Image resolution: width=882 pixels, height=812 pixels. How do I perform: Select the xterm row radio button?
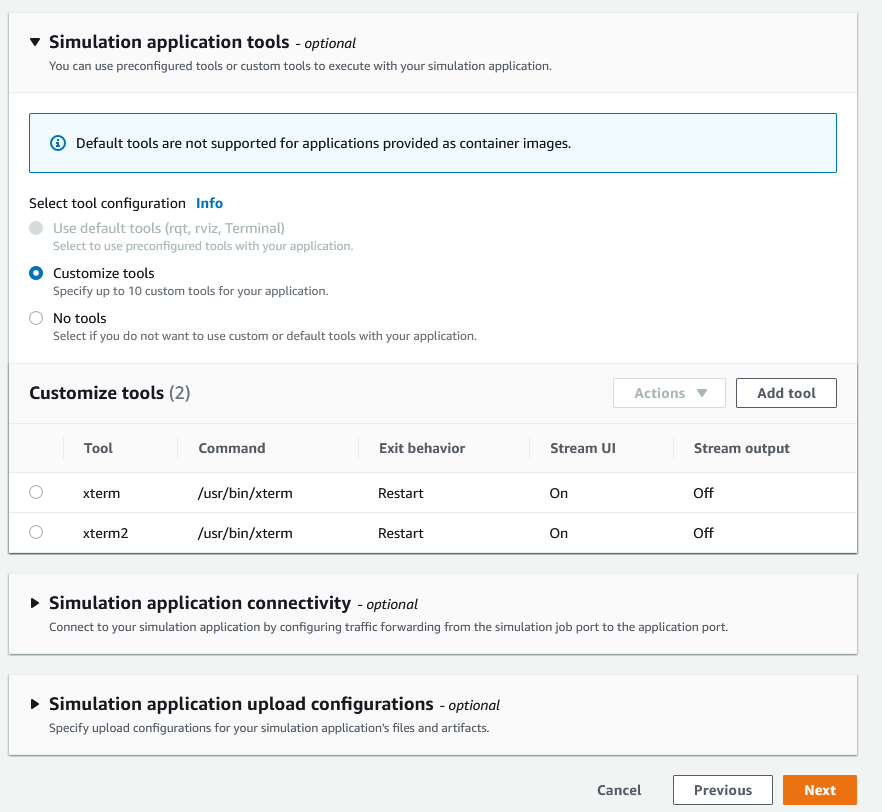pos(36,492)
